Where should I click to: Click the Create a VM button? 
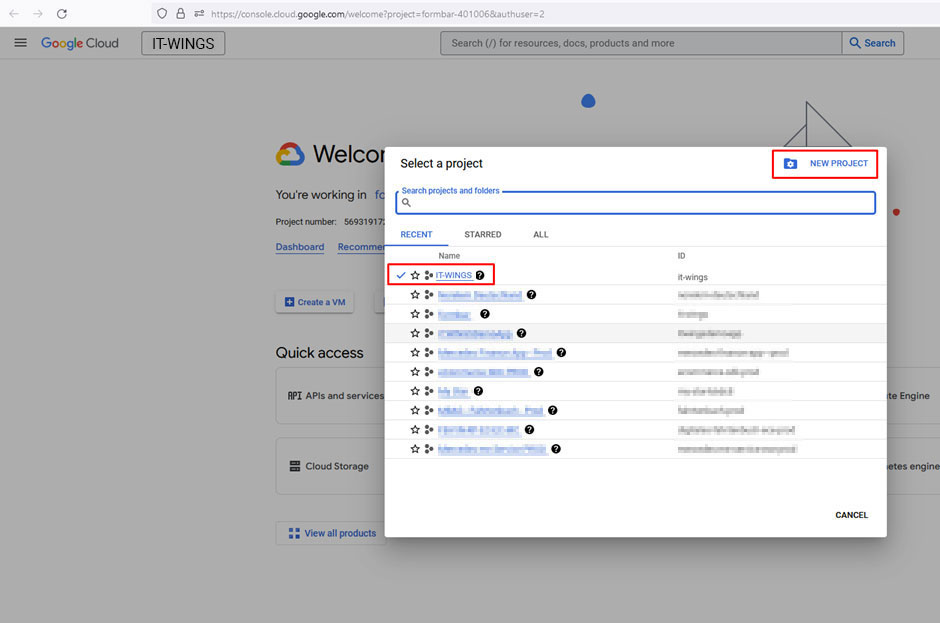click(x=315, y=302)
